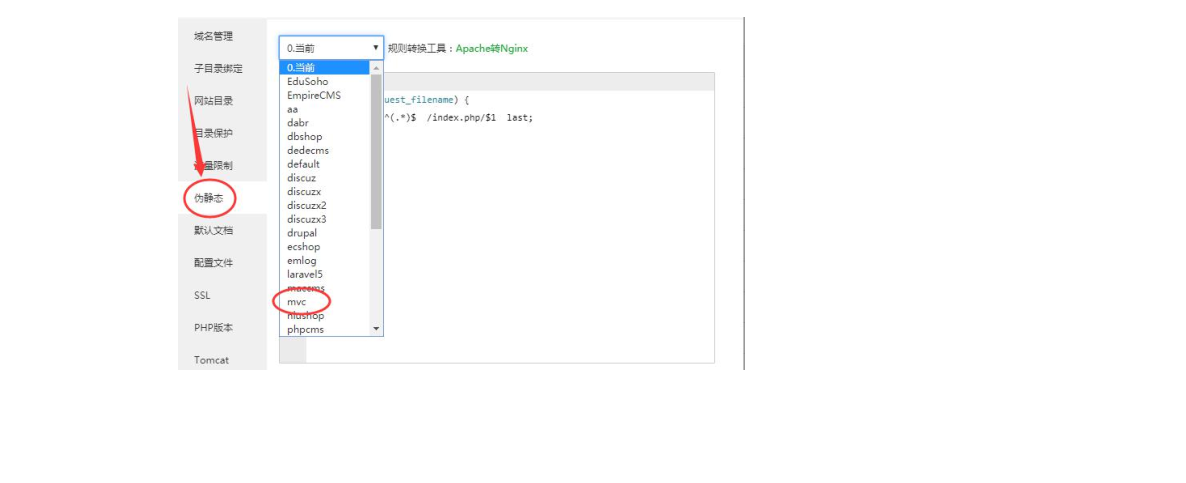The image size is (1186, 483).
Task: Select the niushop rewrite rule
Action: click(325, 316)
